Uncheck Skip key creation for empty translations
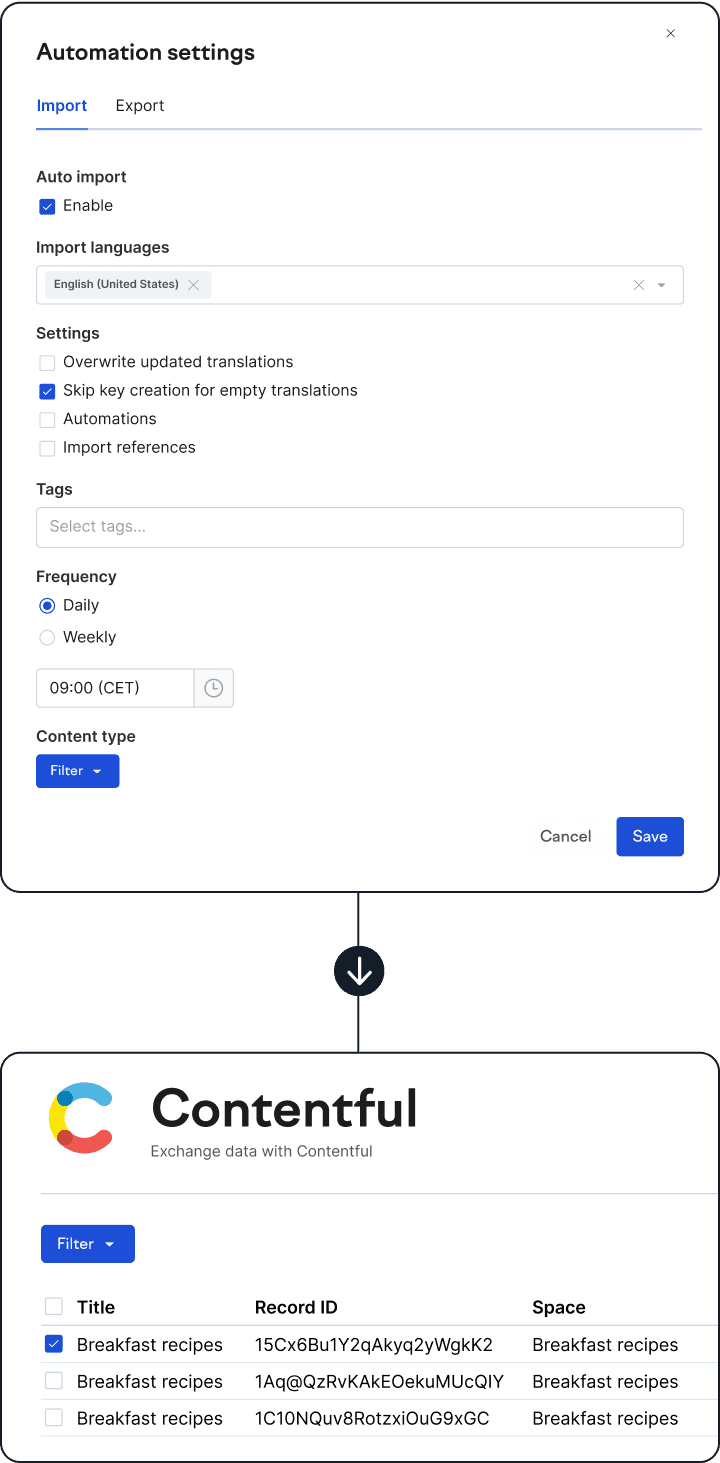Image resolution: width=720 pixels, height=1463 pixels. tap(47, 391)
